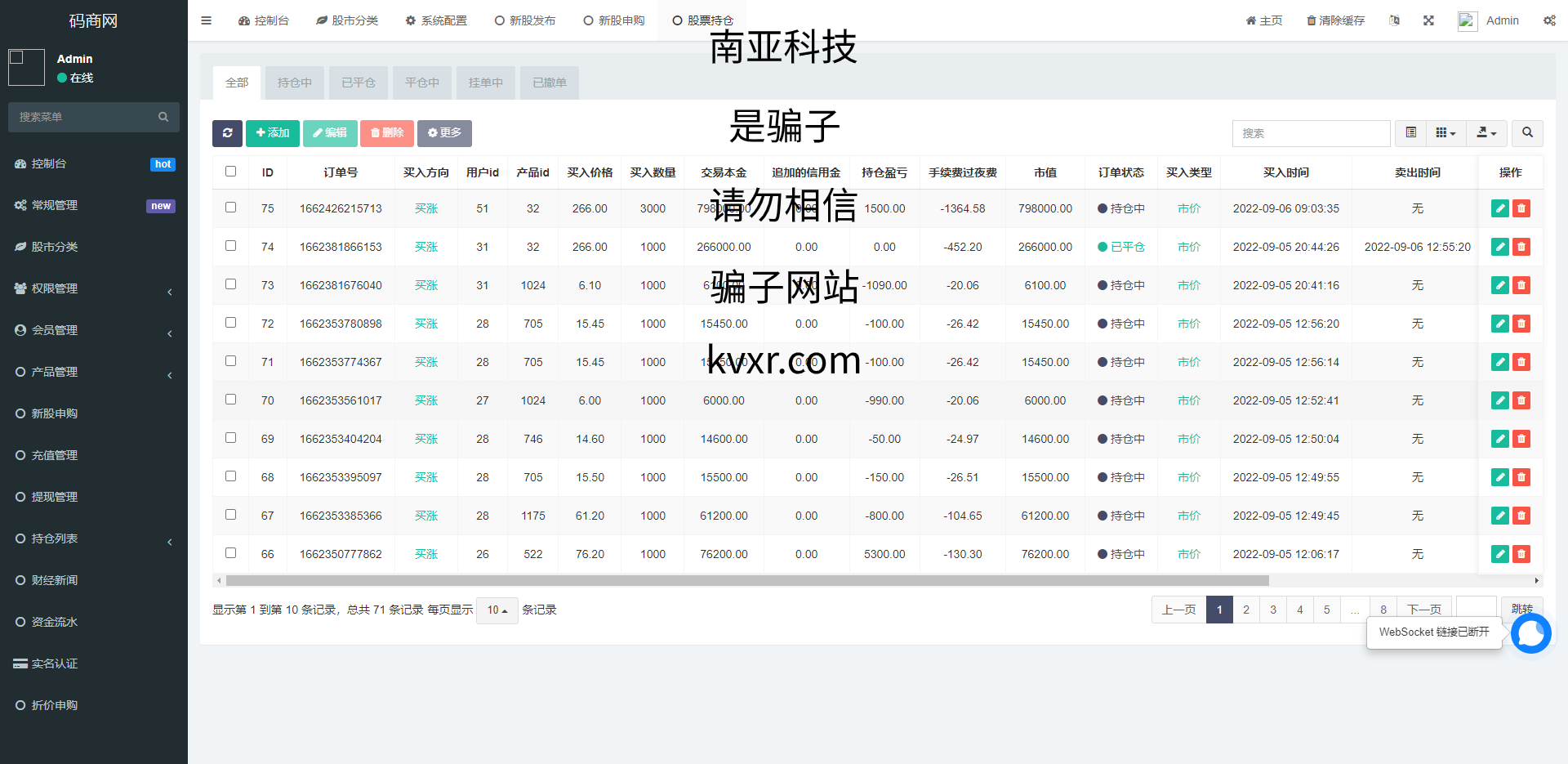Click the red delete icon for order 71
Screen dimensions: 1568x764
[x=1521, y=362]
